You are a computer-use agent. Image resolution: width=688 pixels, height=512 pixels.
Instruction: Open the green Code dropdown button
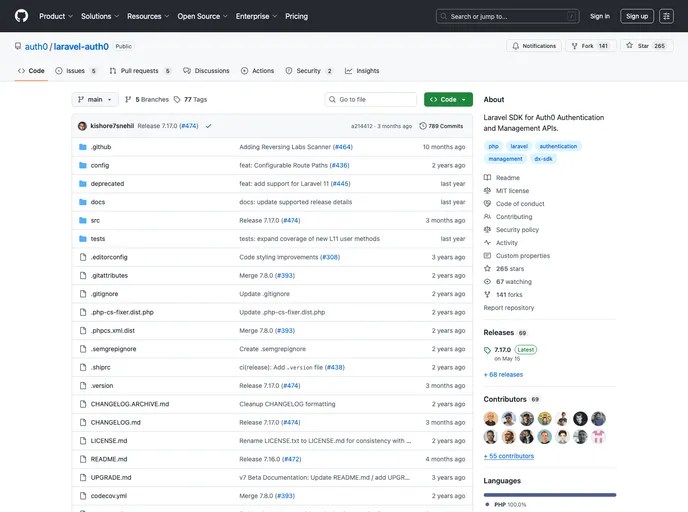[448, 100]
